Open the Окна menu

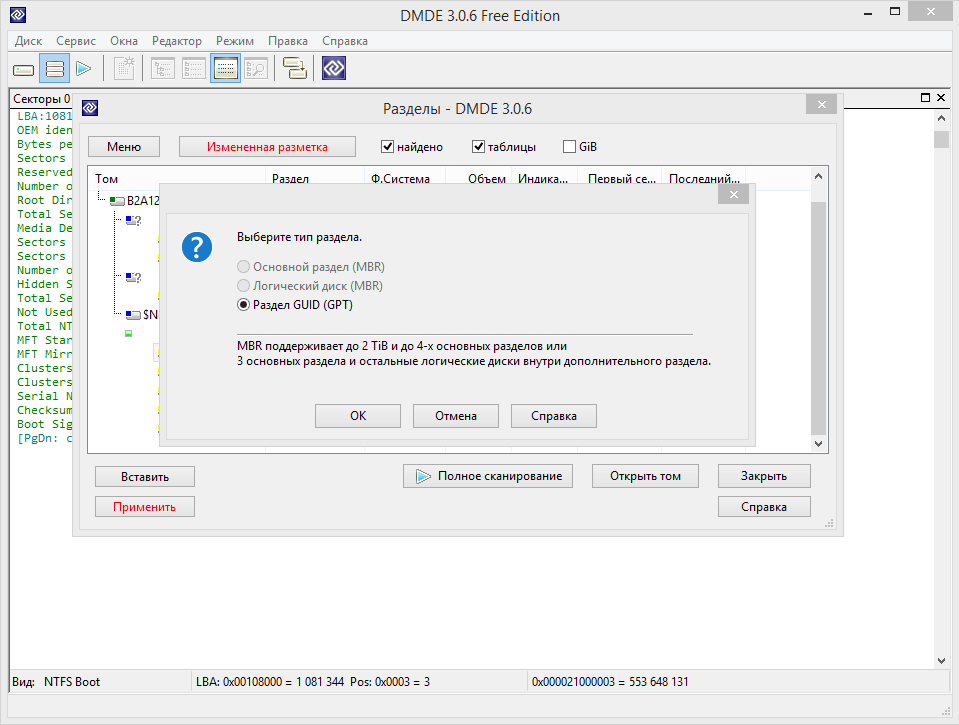pyautogui.click(x=124, y=41)
